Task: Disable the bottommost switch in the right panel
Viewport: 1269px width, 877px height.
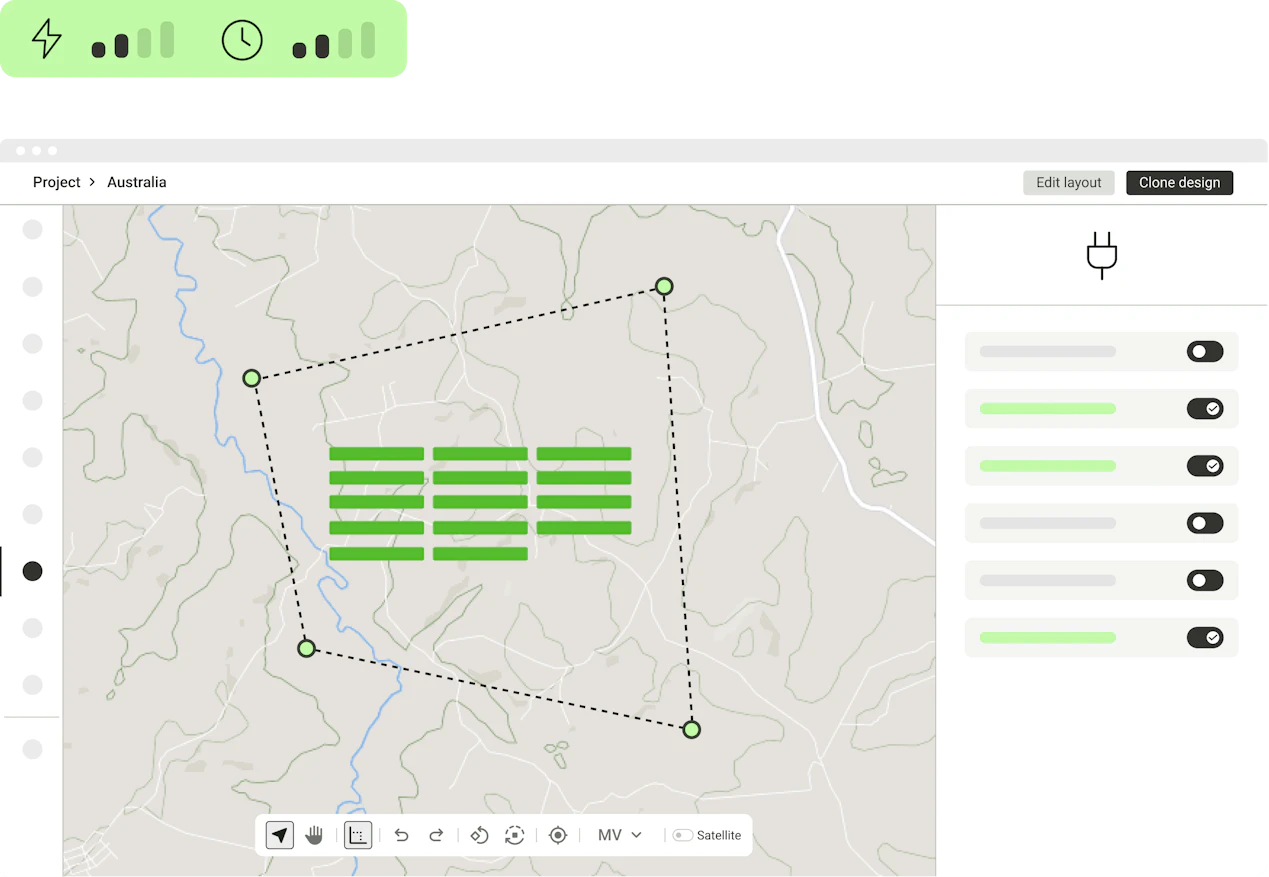Action: (1205, 638)
